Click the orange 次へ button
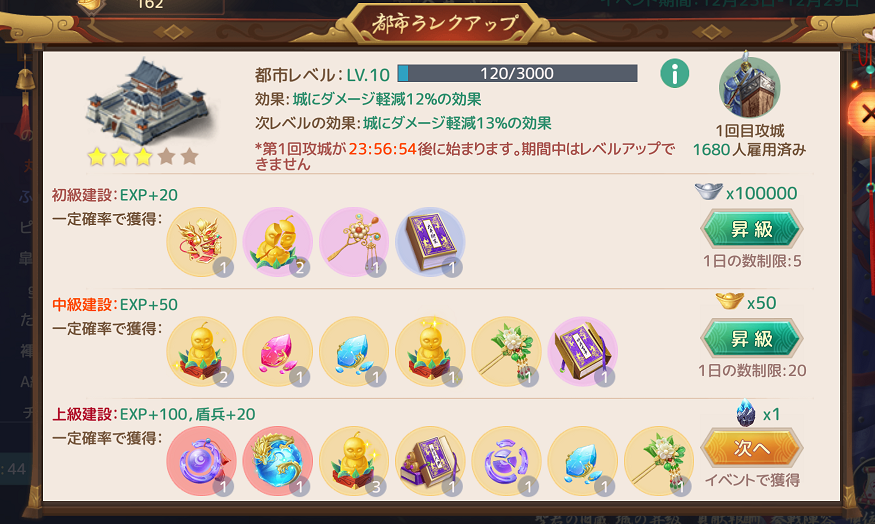The width and height of the screenshot is (875, 524). pos(752,448)
